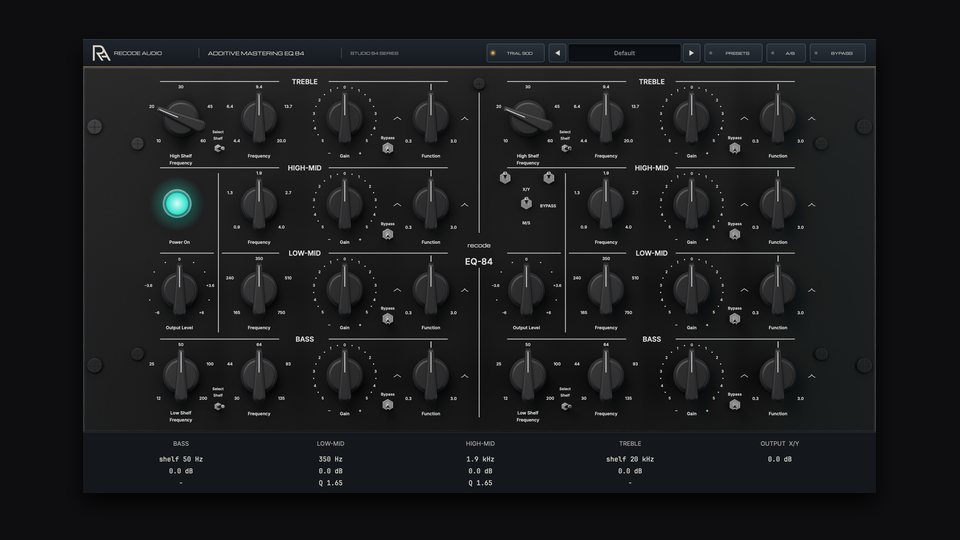Click the Trial 90D button

tap(515, 53)
